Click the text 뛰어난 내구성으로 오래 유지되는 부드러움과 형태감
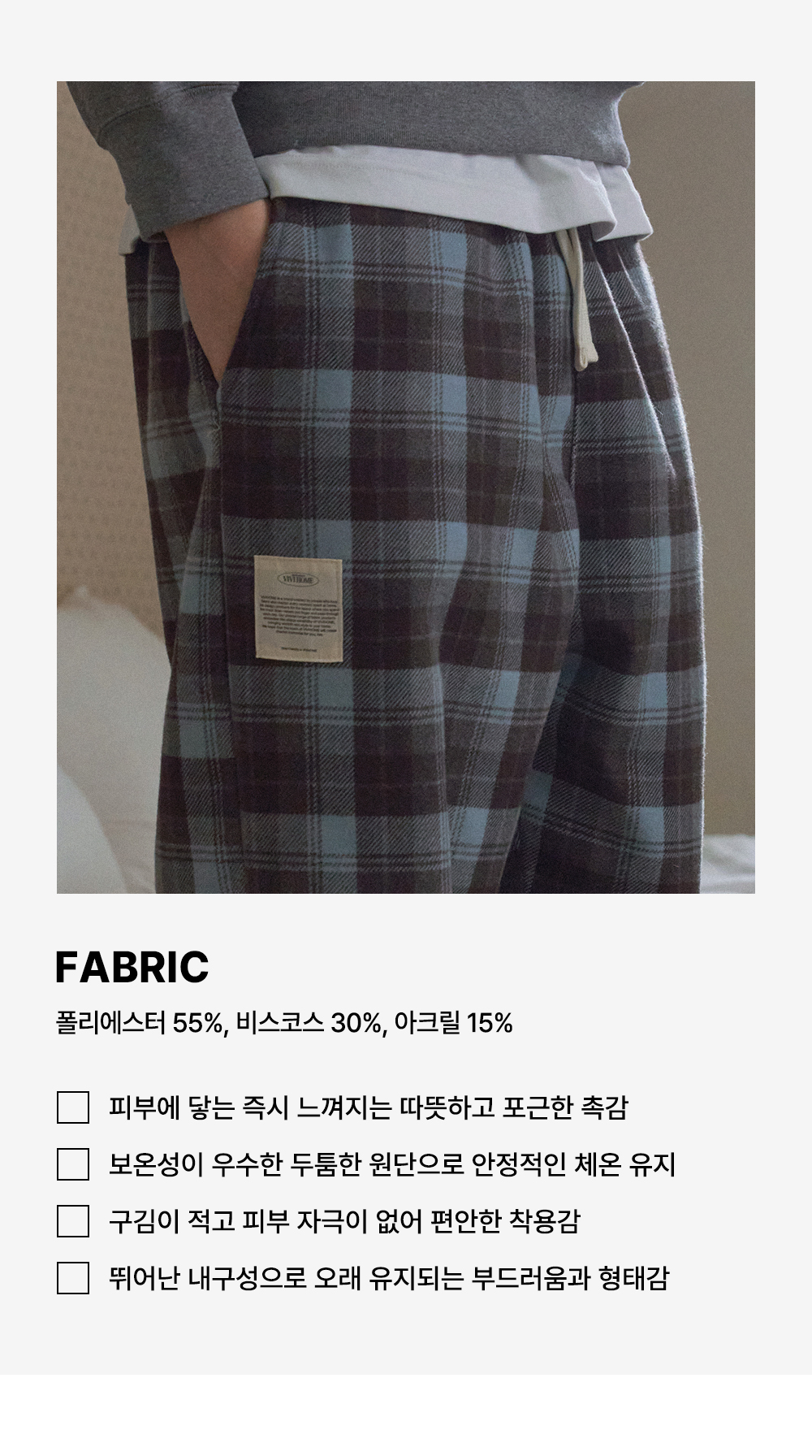Image resolution: width=812 pixels, height=1456 pixels. (389, 1278)
